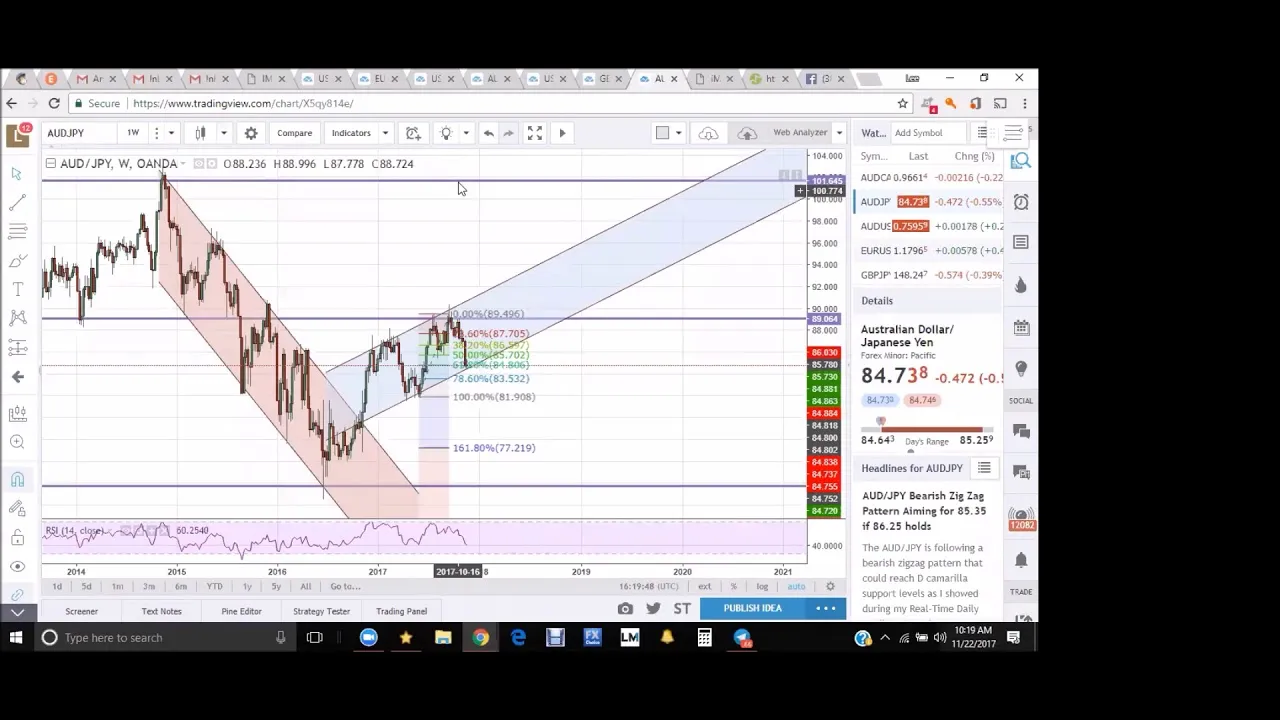
Task: Share idea to StockTwits ST icon
Action: (x=682, y=608)
